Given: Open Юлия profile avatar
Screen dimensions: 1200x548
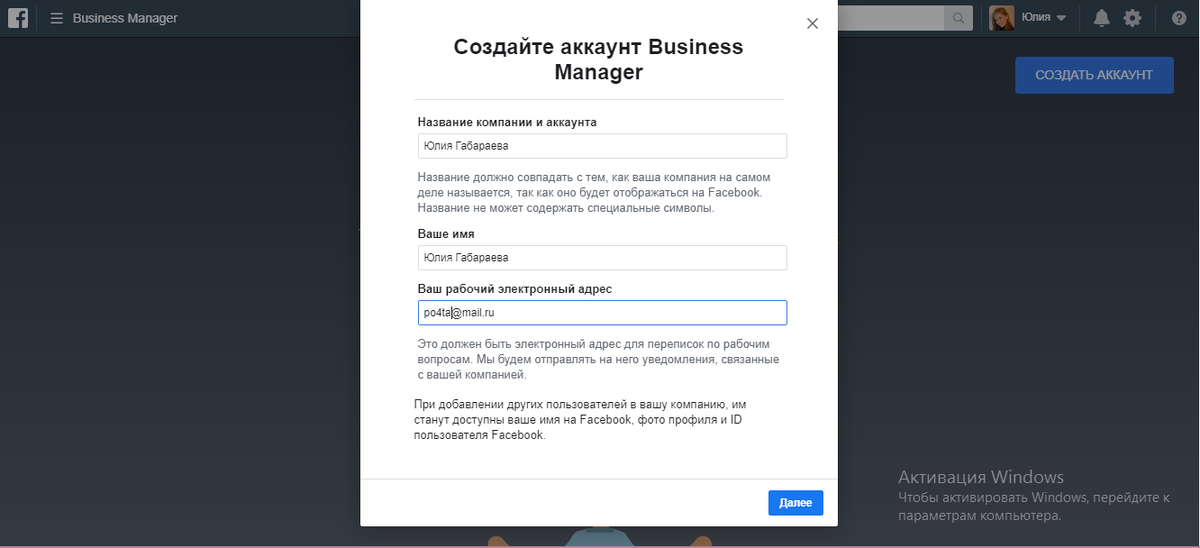Looking at the screenshot, I should pos(1002,18).
